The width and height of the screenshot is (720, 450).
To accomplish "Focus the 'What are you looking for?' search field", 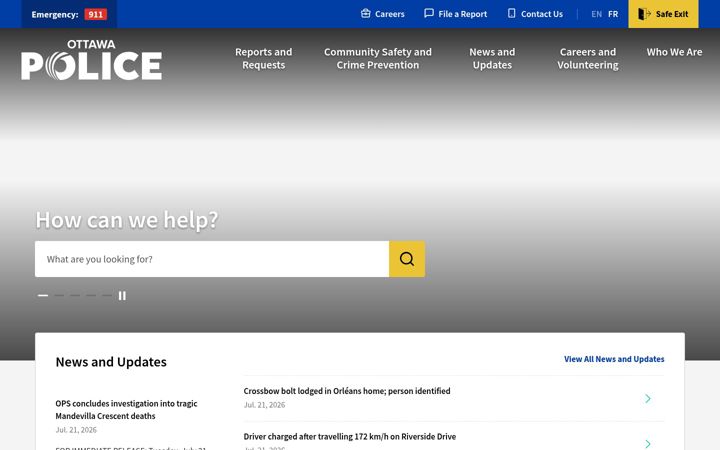I will [x=212, y=259].
